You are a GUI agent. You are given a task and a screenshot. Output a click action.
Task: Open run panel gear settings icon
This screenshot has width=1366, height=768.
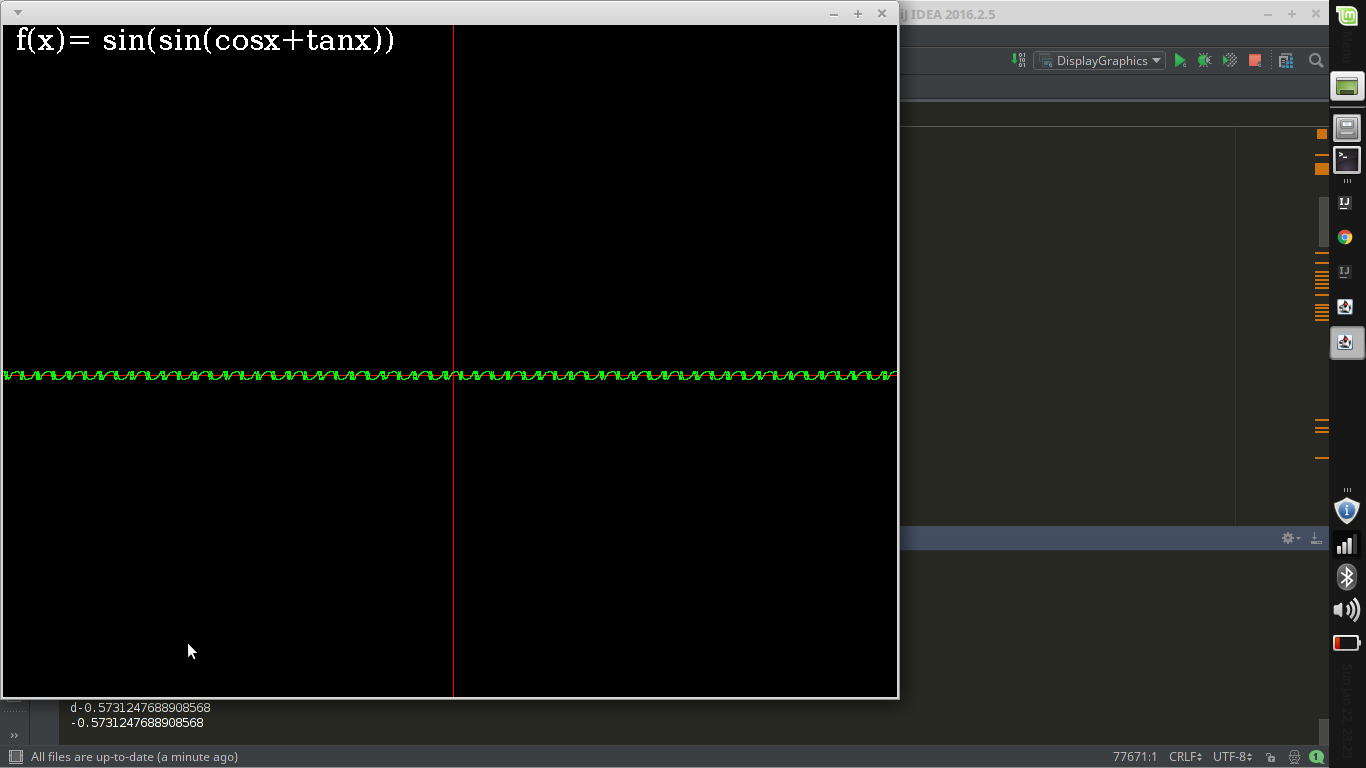[1290, 538]
